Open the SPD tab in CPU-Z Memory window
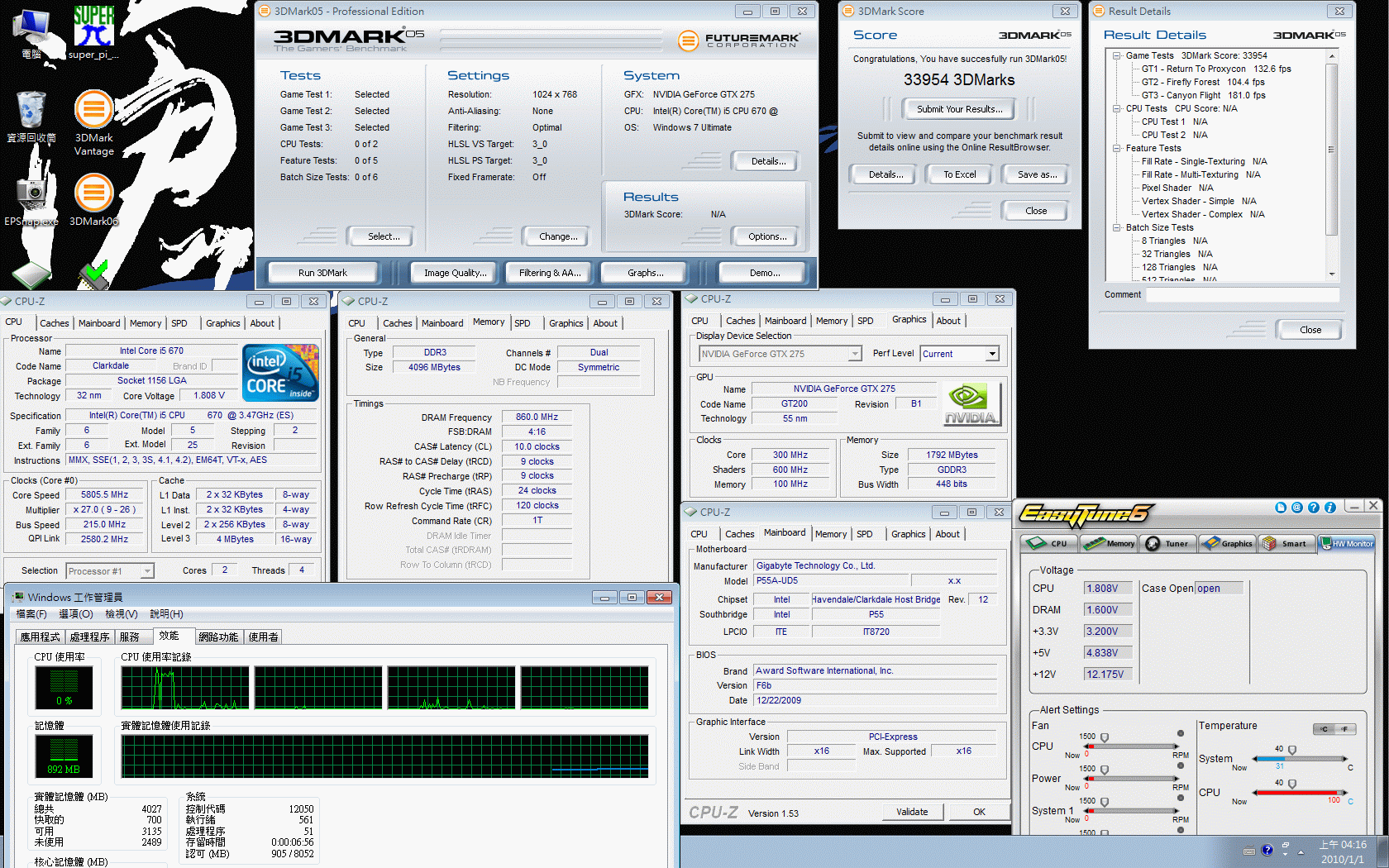This screenshot has width=1389, height=868. pyautogui.click(x=523, y=323)
